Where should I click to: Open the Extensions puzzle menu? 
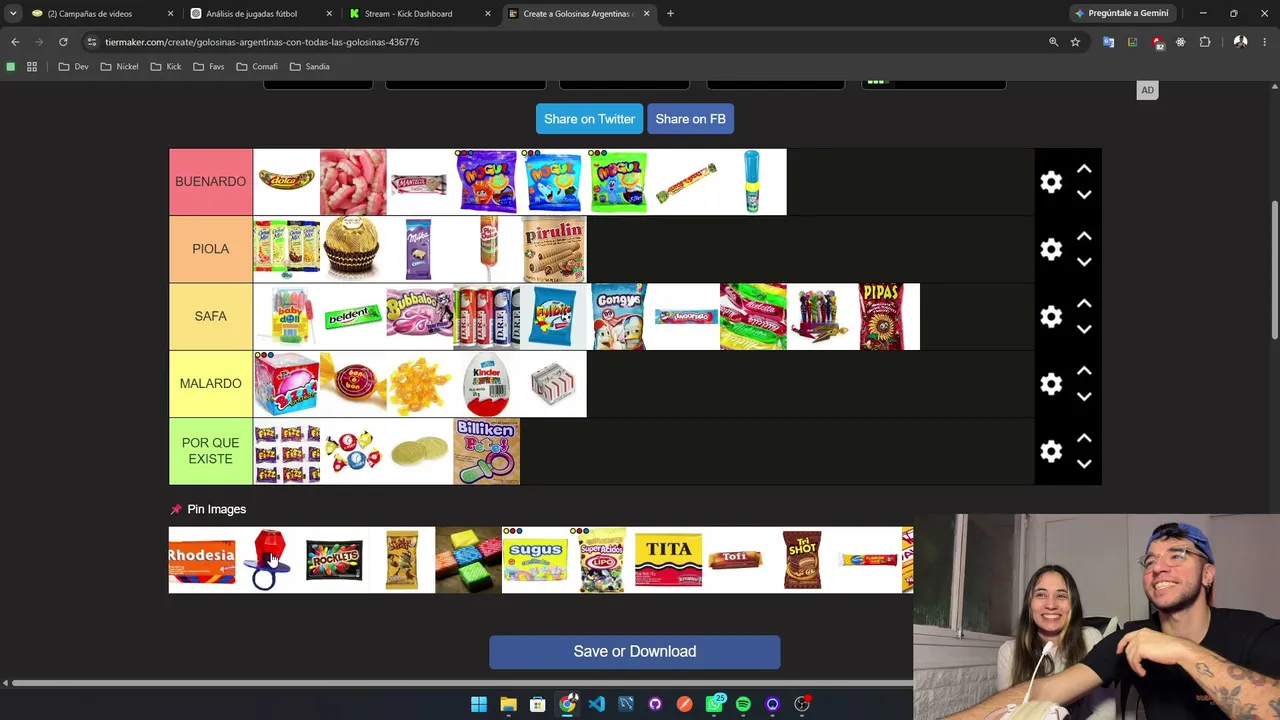point(1205,42)
